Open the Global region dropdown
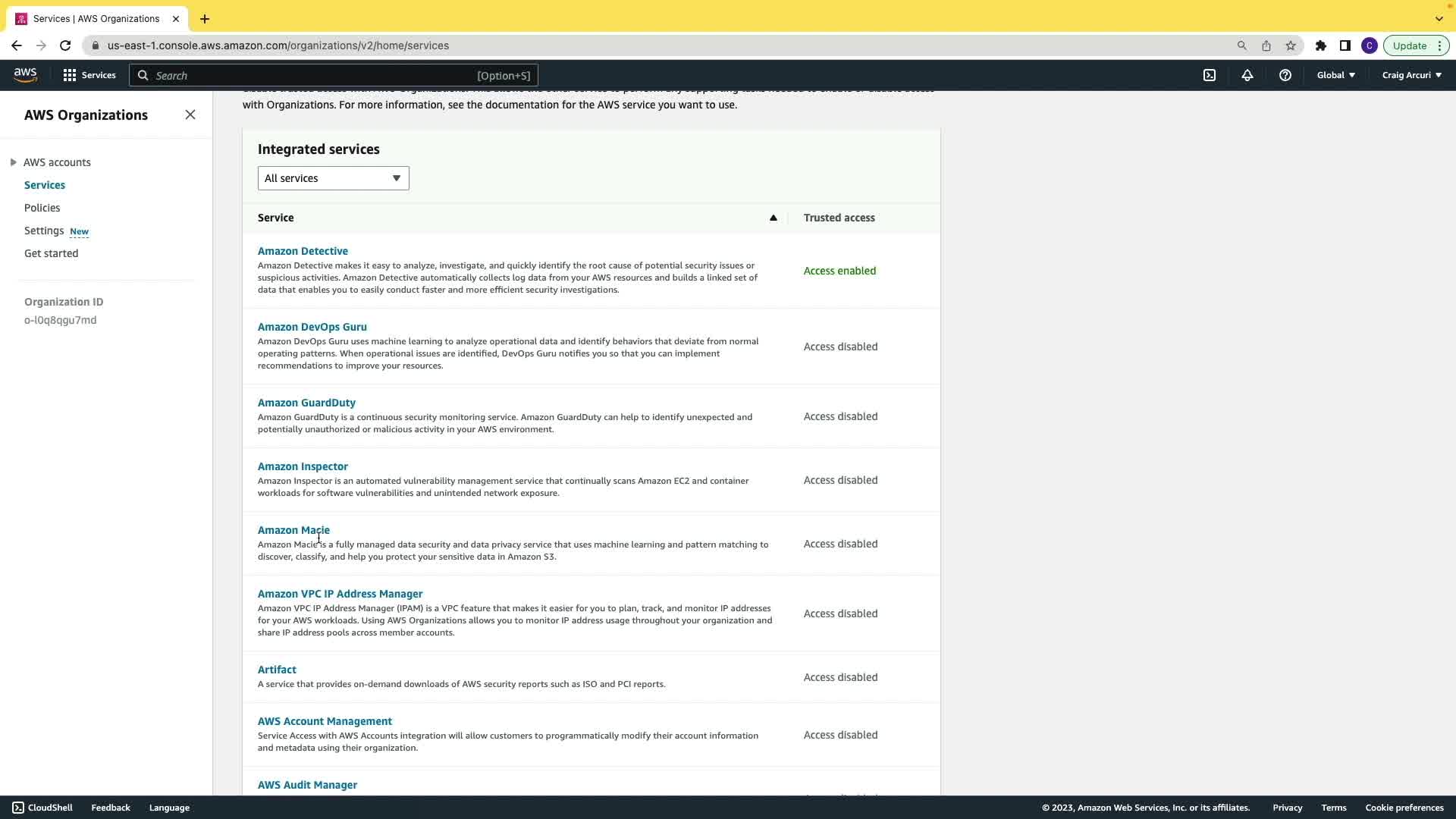The image size is (1456, 819). point(1335,75)
